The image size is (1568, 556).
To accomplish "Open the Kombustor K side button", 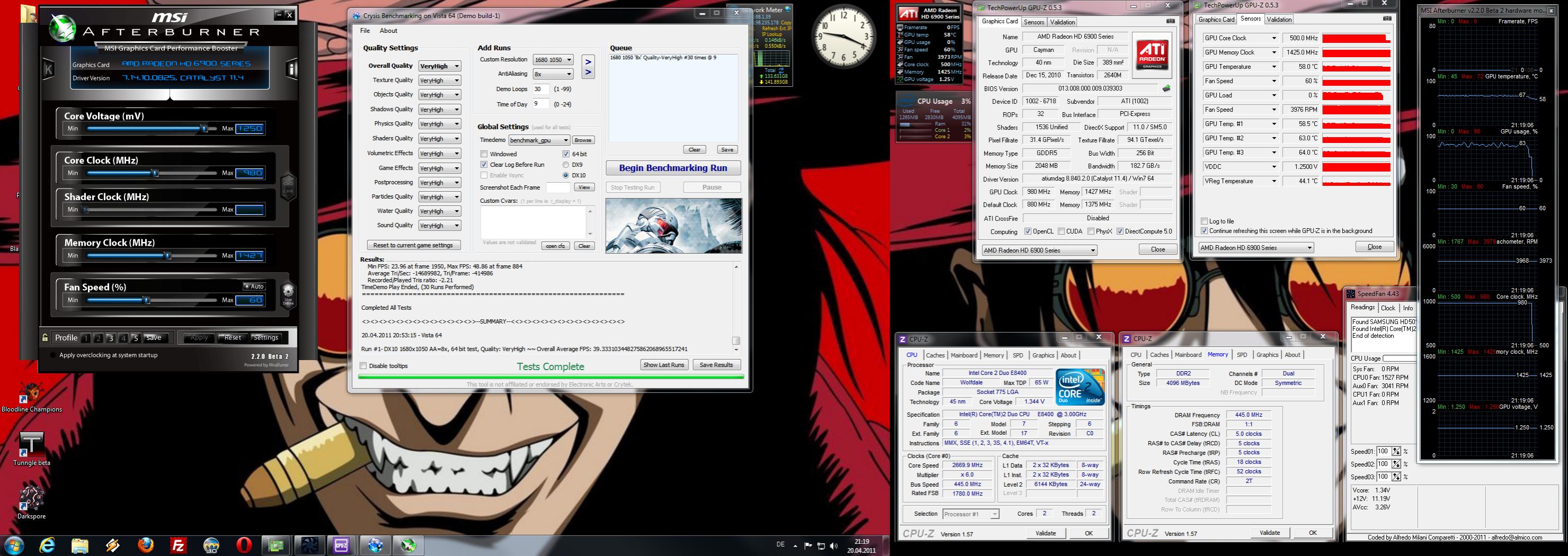I will point(48,69).
